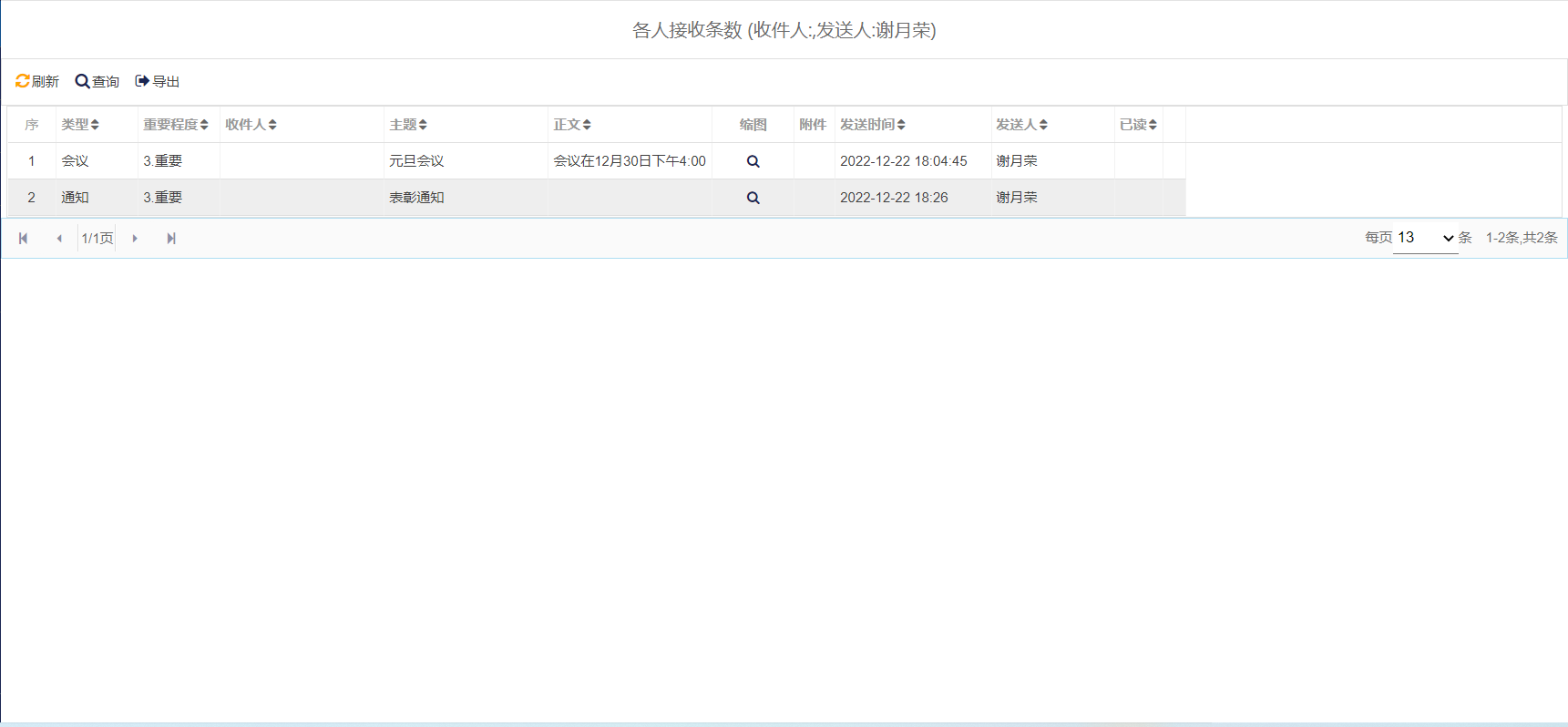Click the 导出 export button
This screenshot has width=1568, height=727.
click(158, 81)
